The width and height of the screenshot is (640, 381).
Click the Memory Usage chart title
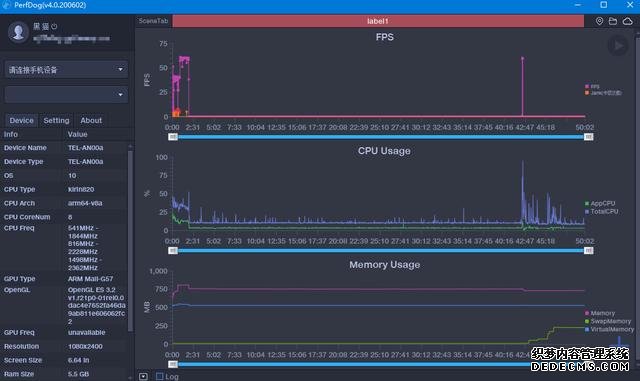384,265
